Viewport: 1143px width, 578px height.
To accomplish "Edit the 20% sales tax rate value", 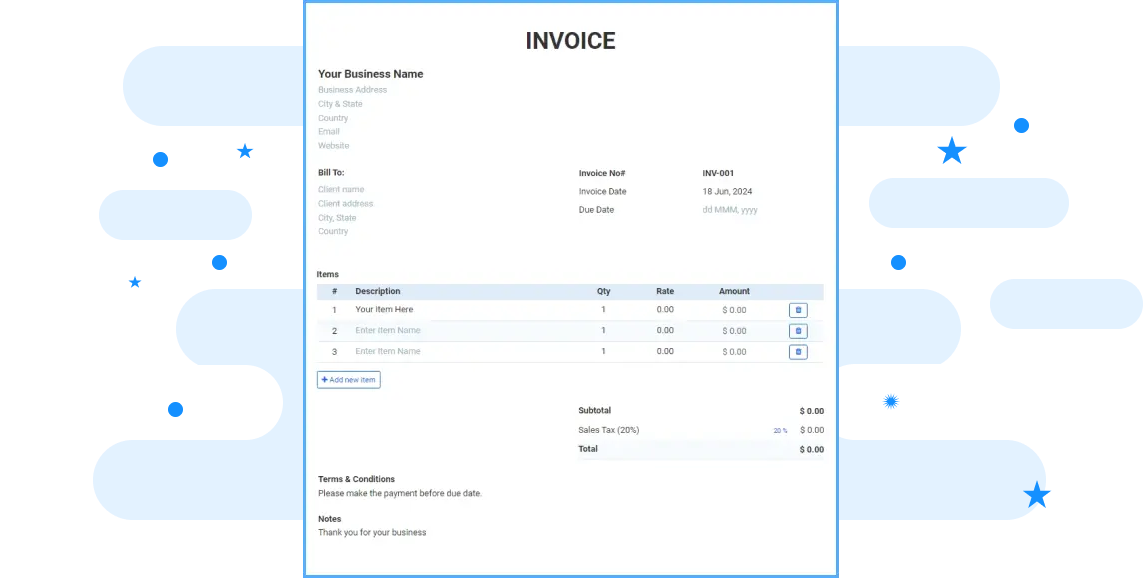I will [x=779, y=430].
